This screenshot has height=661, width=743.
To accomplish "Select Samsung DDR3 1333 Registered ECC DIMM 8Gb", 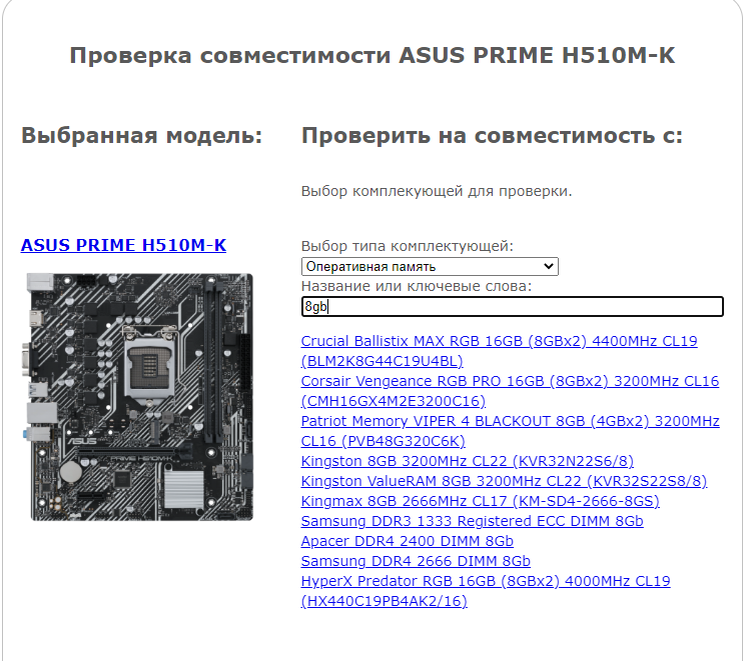I will [472, 521].
